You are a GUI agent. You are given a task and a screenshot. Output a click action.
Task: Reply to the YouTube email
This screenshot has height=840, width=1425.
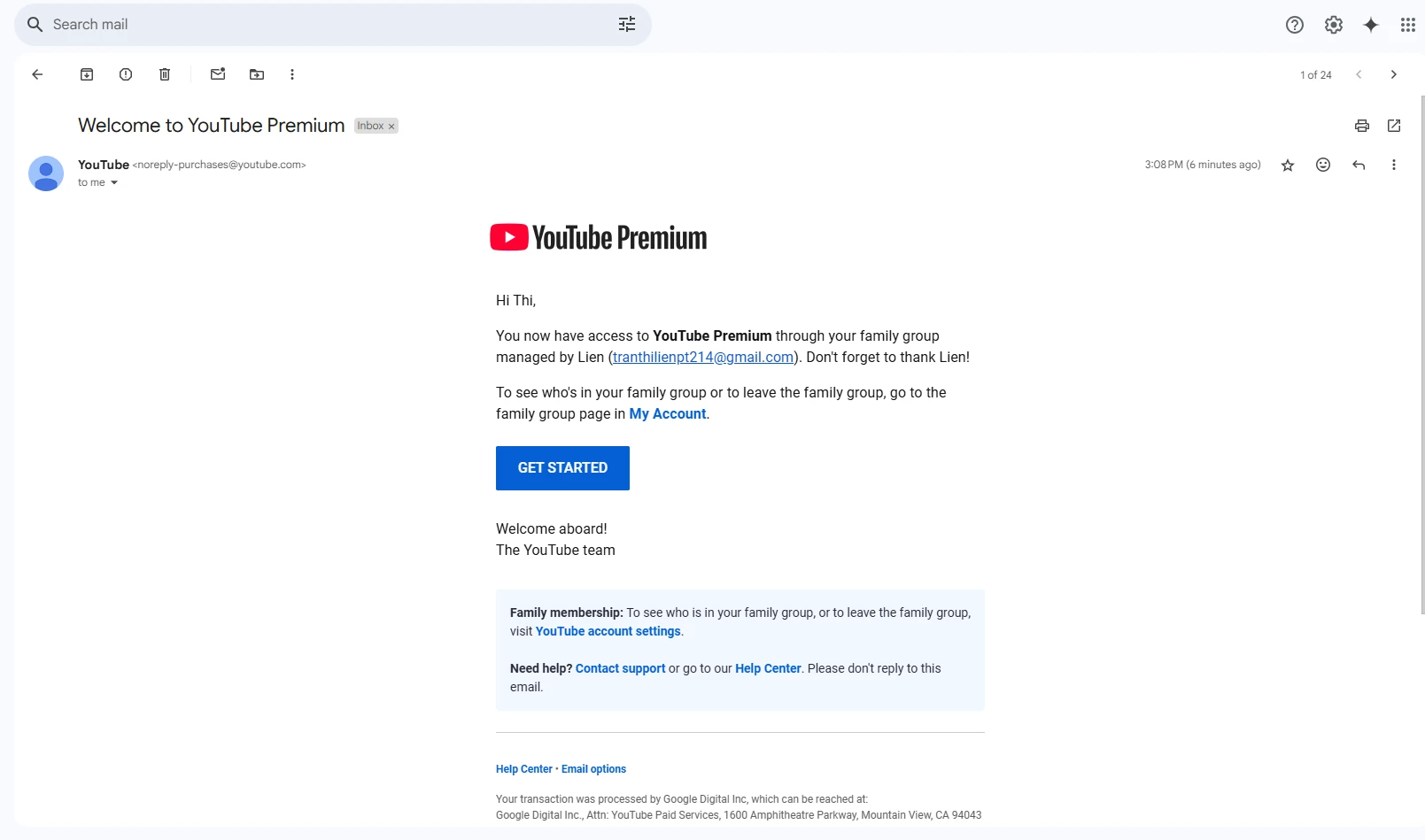pos(1359,165)
